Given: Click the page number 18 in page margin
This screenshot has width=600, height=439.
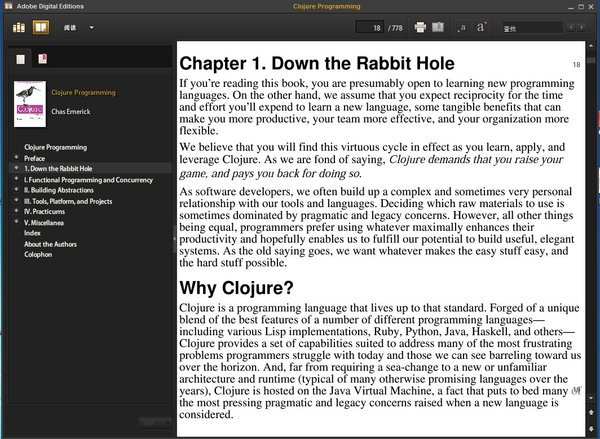Looking at the screenshot, I should tap(577, 65).
